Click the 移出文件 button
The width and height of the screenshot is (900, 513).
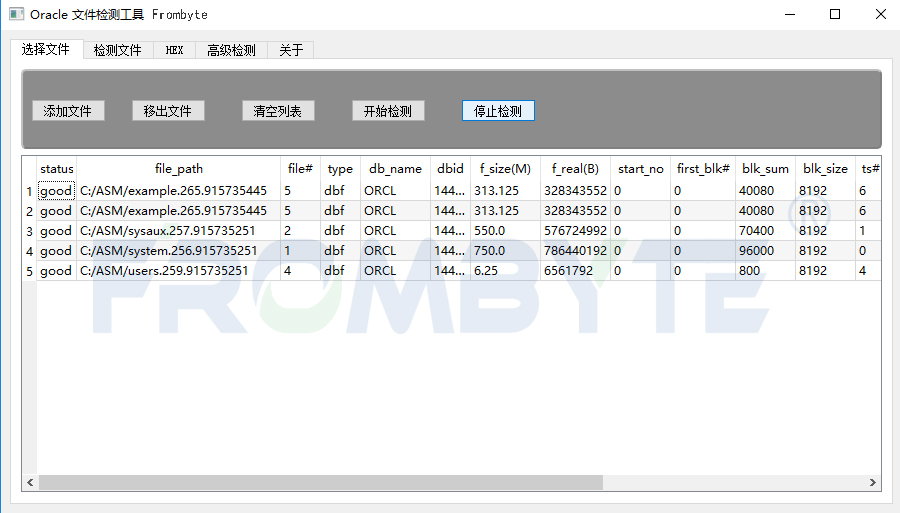click(x=168, y=111)
